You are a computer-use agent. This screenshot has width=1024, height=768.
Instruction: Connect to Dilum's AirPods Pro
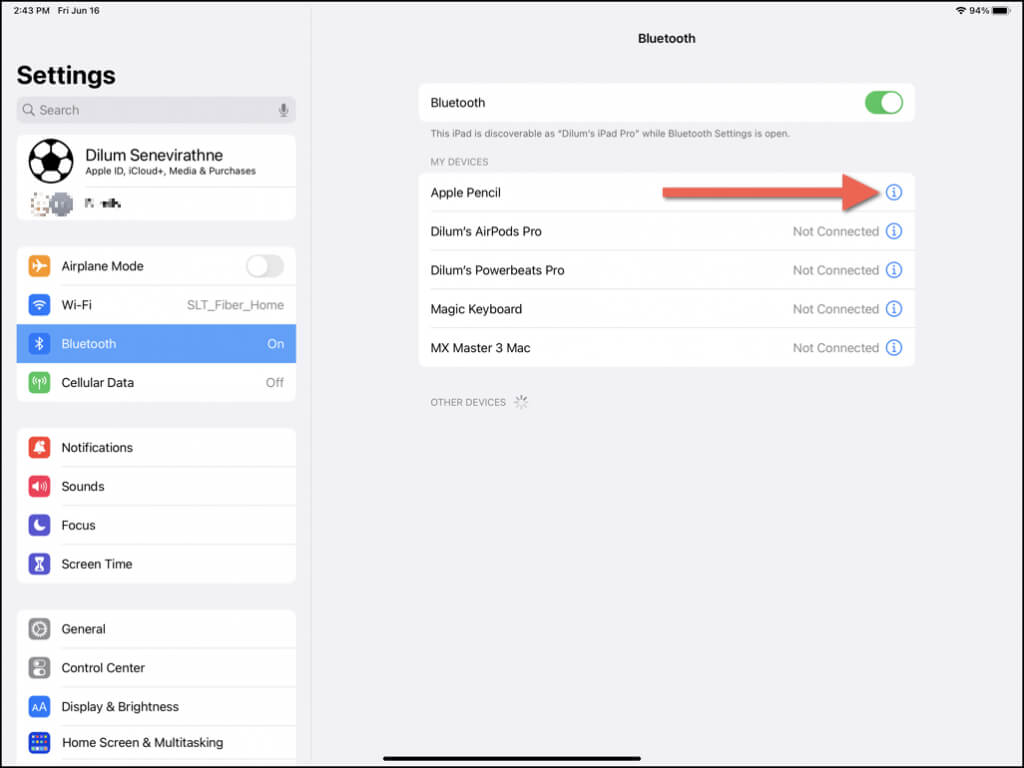point(666,231)
